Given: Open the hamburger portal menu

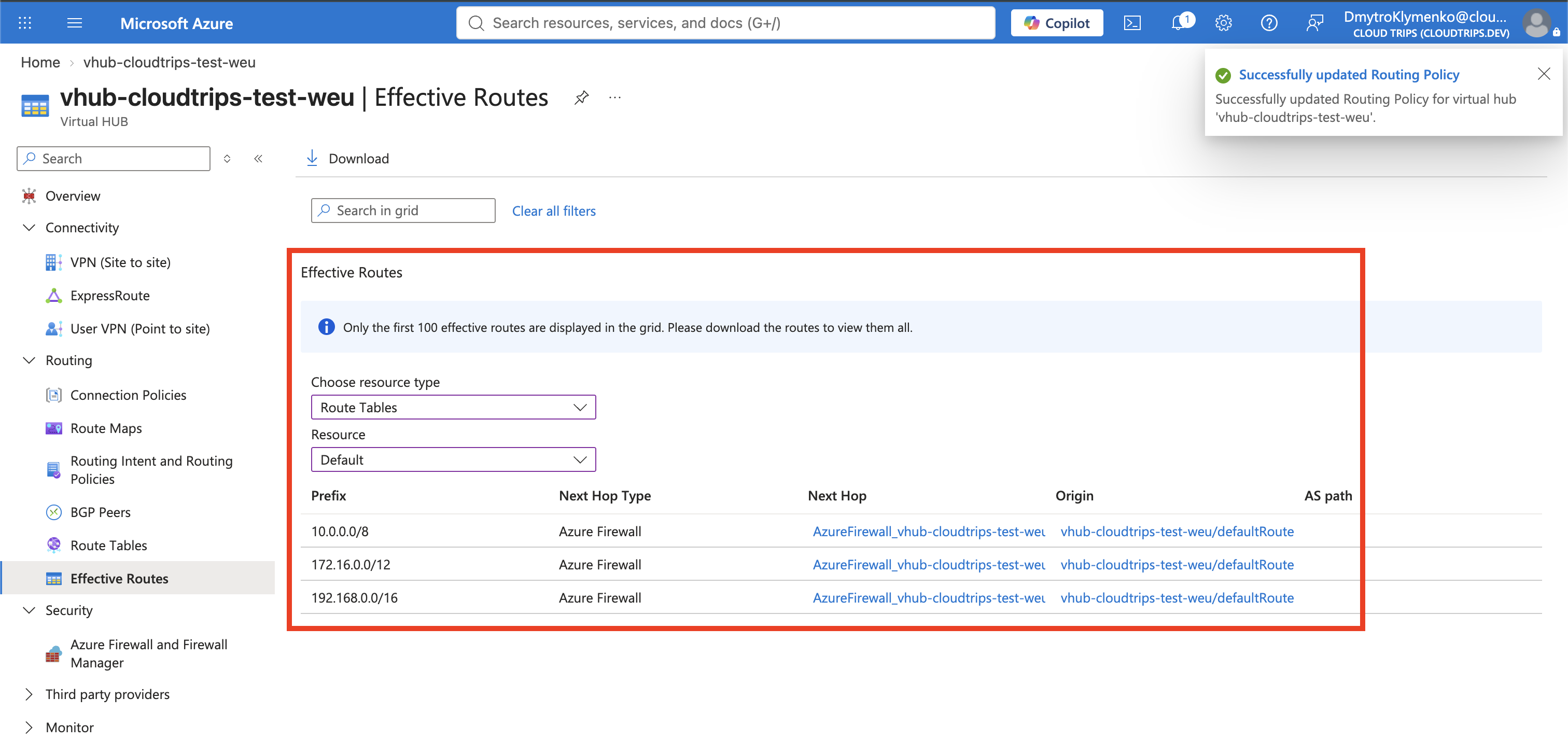Looking at the screenshot, I should [x=74, y=23].
